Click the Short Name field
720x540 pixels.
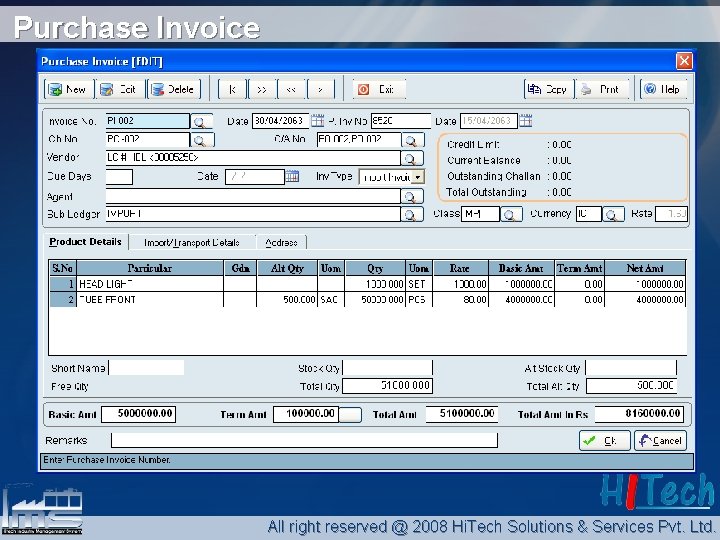pyautogui.click(x=146, y=368)
